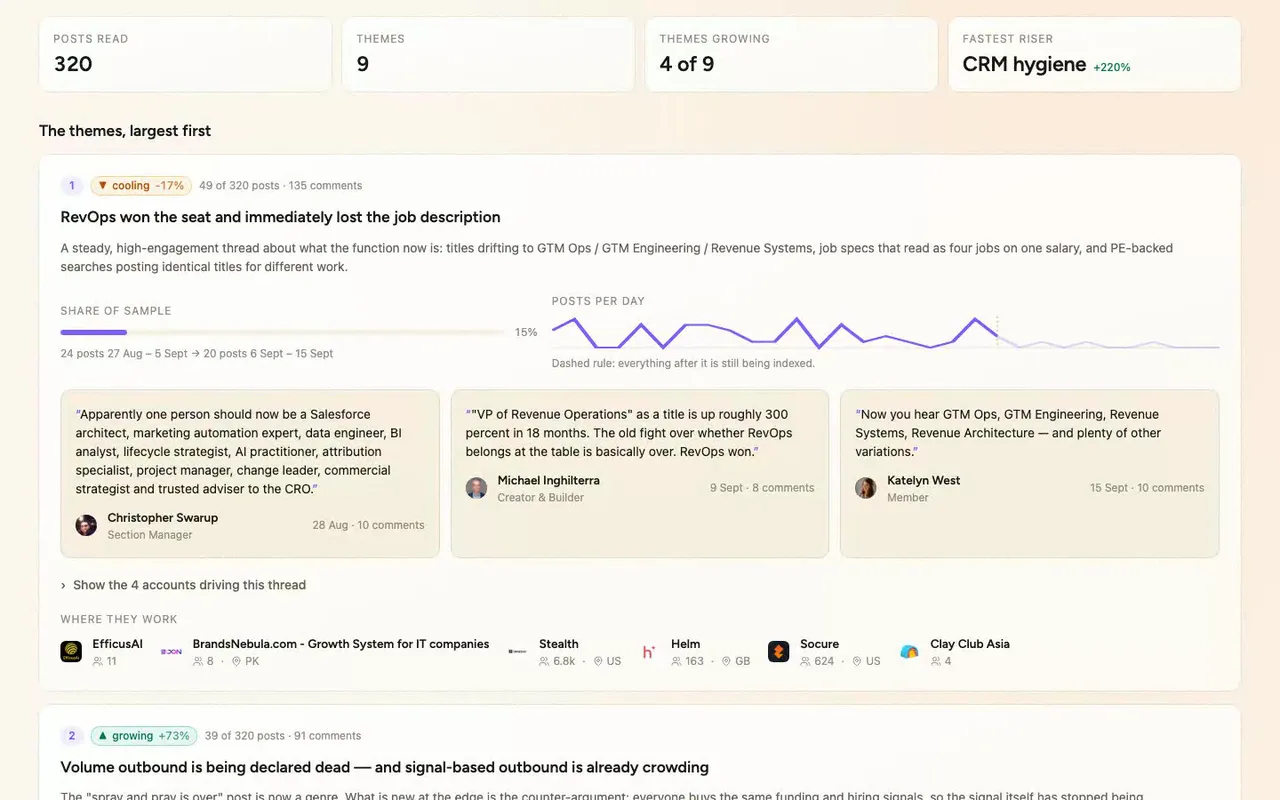
Task: Select the Themes Growing stat card
Action: (x=791, y=54)
